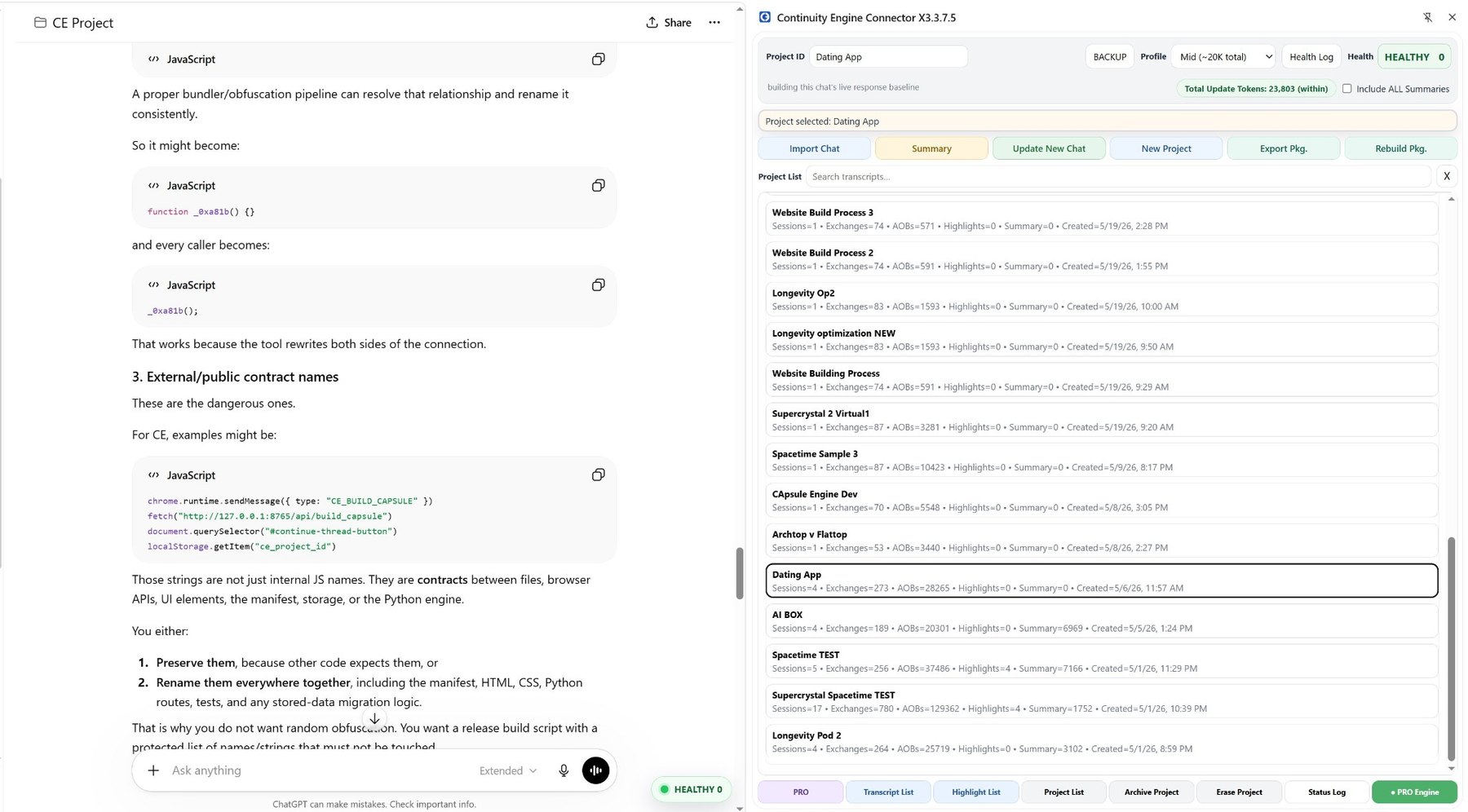Click the Summary button
This screenshot has width=1468, height=812.
tap(931, 148)
